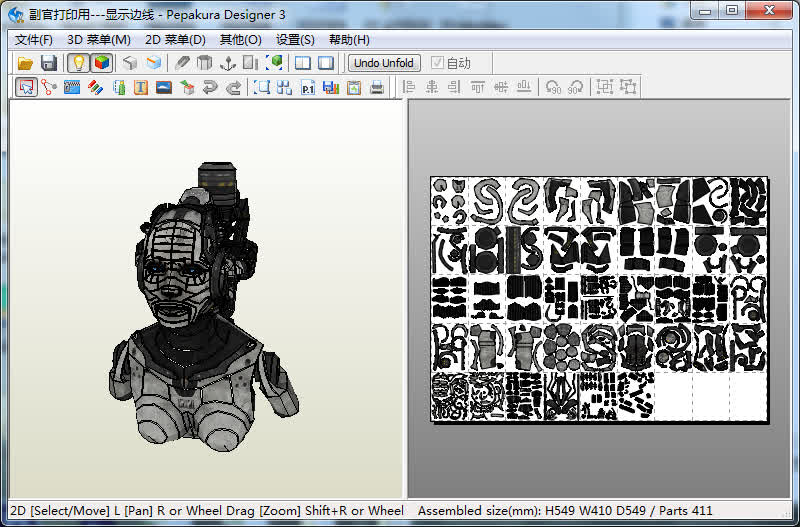Toggle the light bulb lighting button
Viewport: 800px width, 527px height.
(x=78, y=63)
